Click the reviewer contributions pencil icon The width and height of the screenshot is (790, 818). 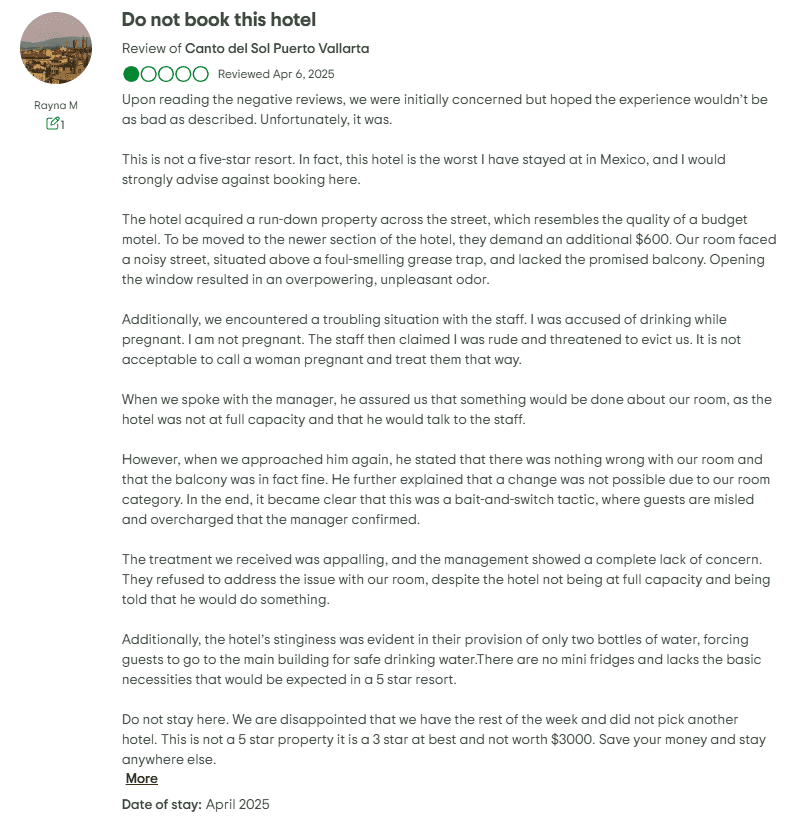coord(52,124)
